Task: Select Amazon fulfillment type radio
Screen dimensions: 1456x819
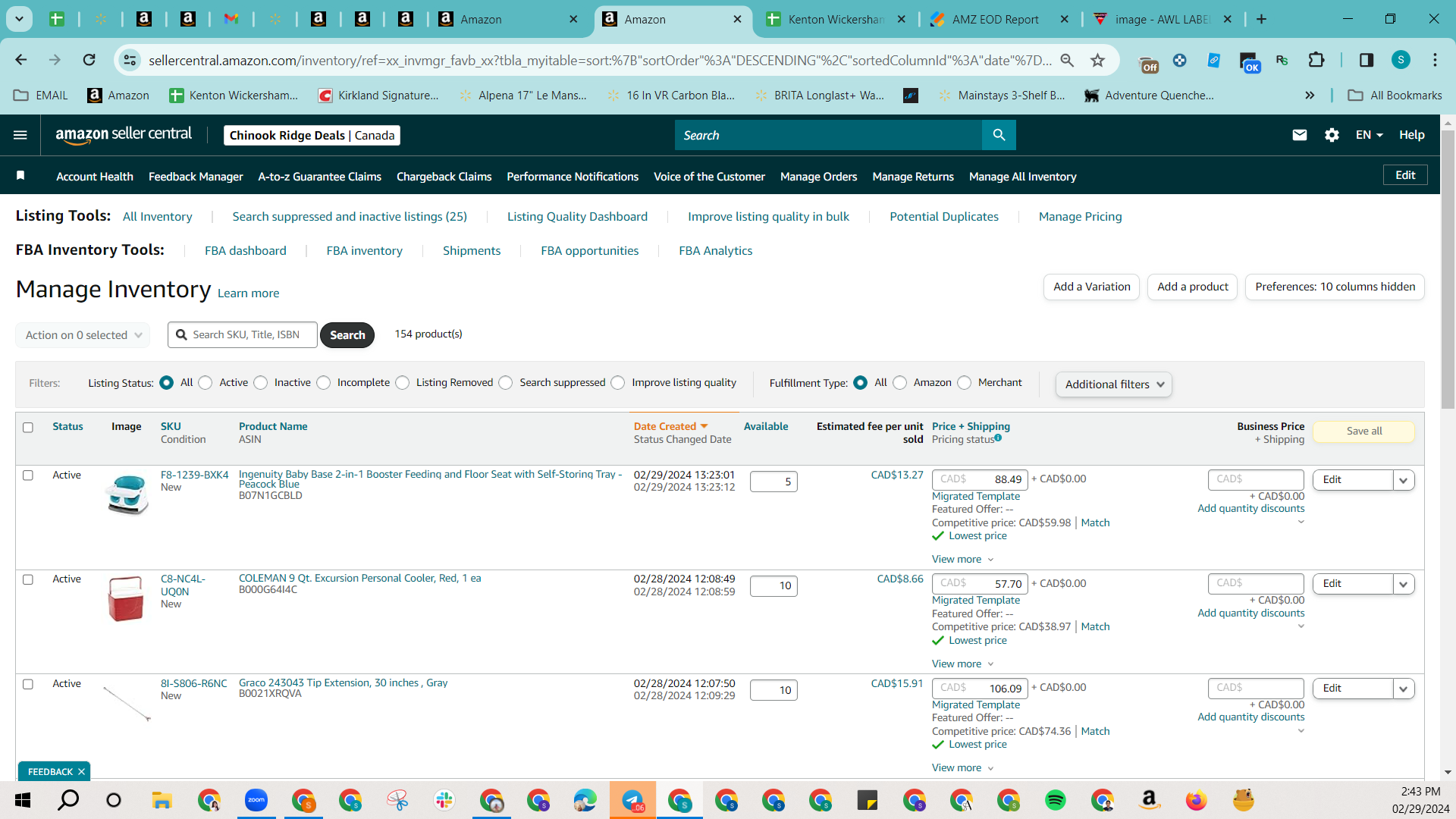Action: [x=900, y=383]
